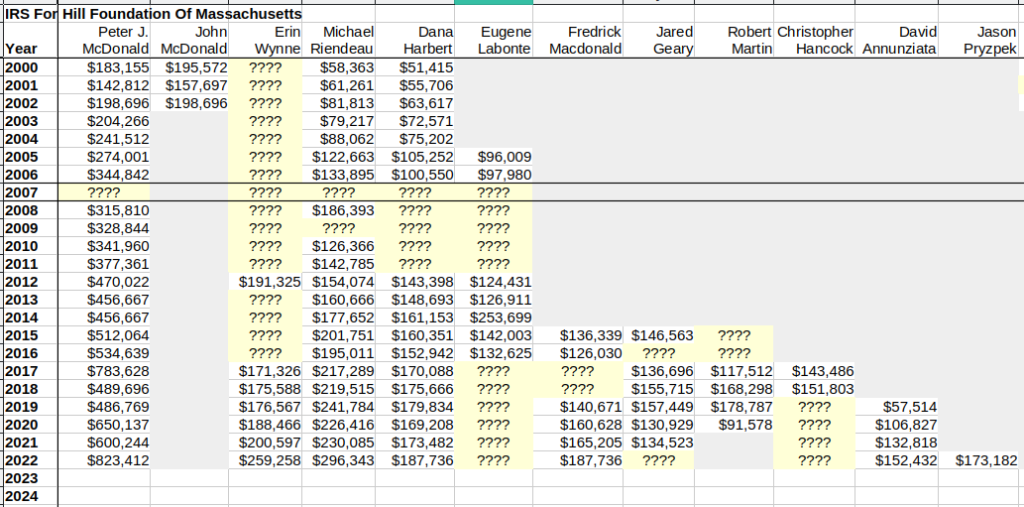
Task: Select Robert Martin's $91,578 cell
Action: tap(736, 425)
